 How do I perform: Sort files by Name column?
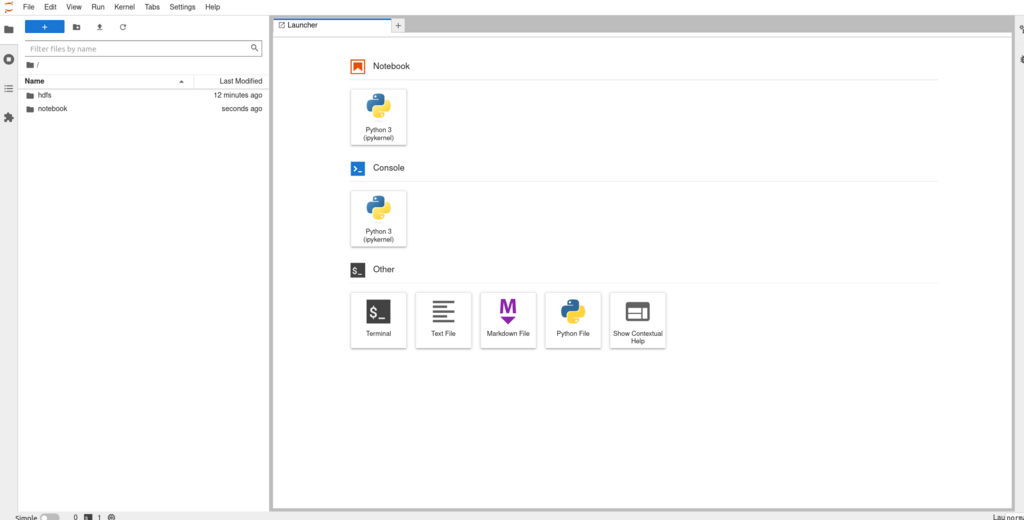click(35, 81)
